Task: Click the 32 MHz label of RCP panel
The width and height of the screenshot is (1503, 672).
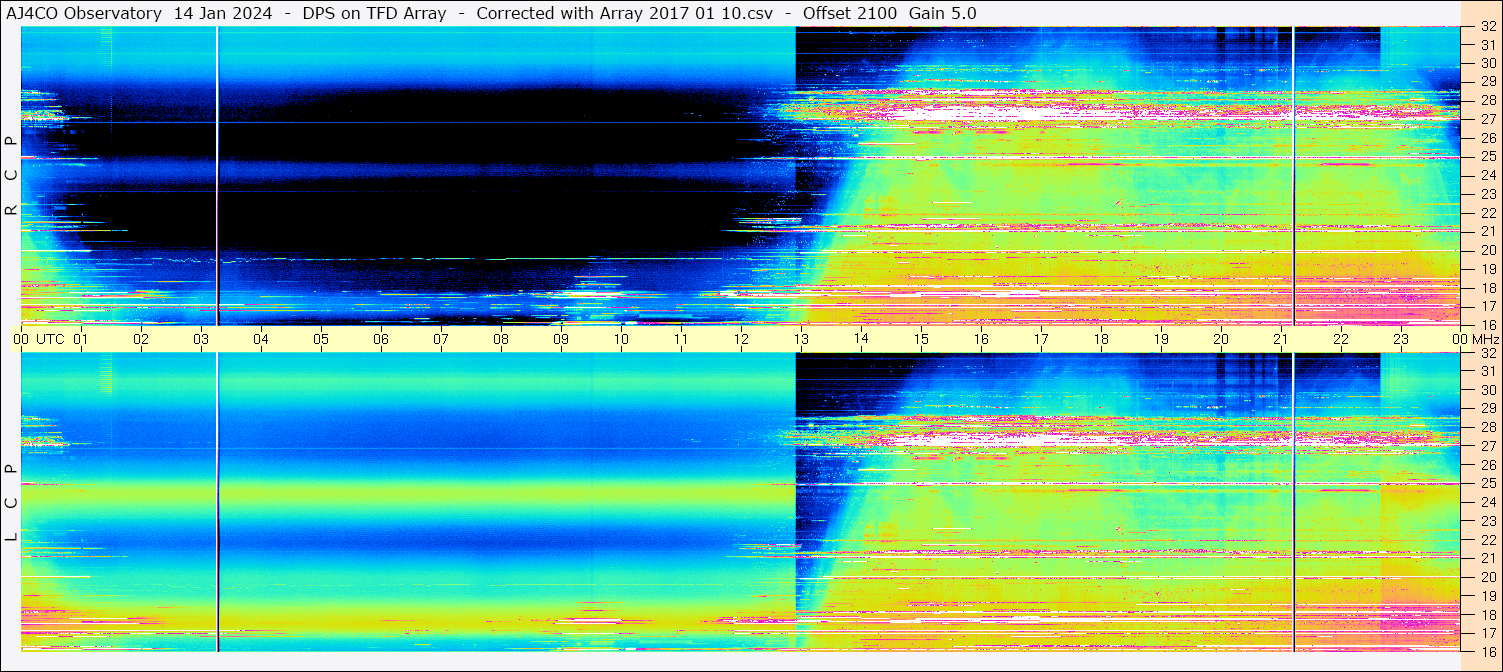Action: click(x=1488, y=27)
